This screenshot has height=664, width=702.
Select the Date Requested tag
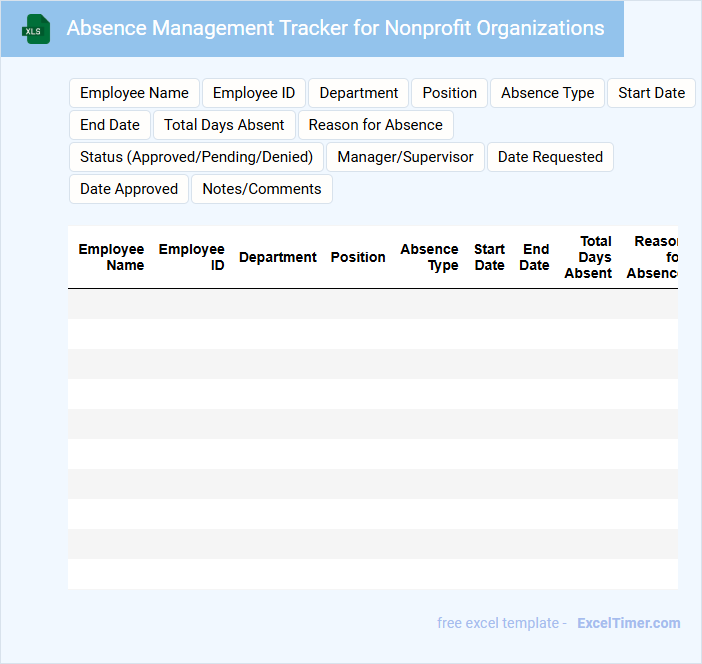550,157
